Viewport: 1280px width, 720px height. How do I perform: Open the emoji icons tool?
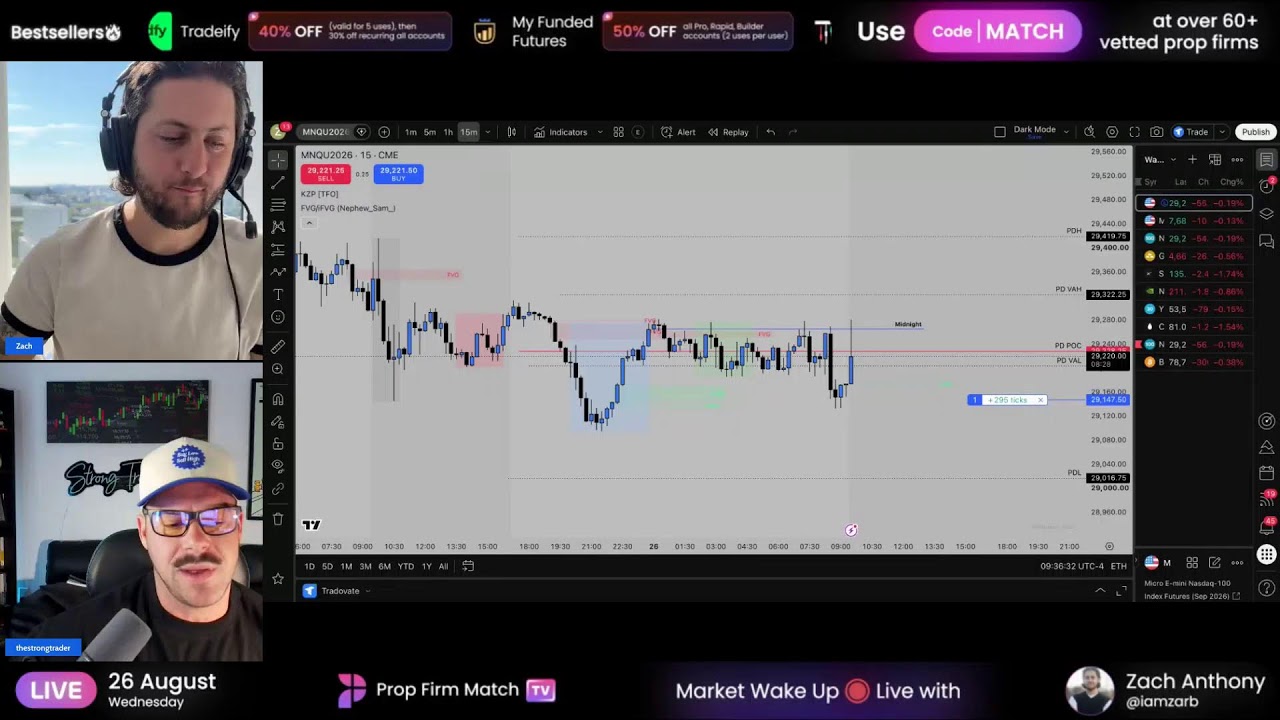278,318
